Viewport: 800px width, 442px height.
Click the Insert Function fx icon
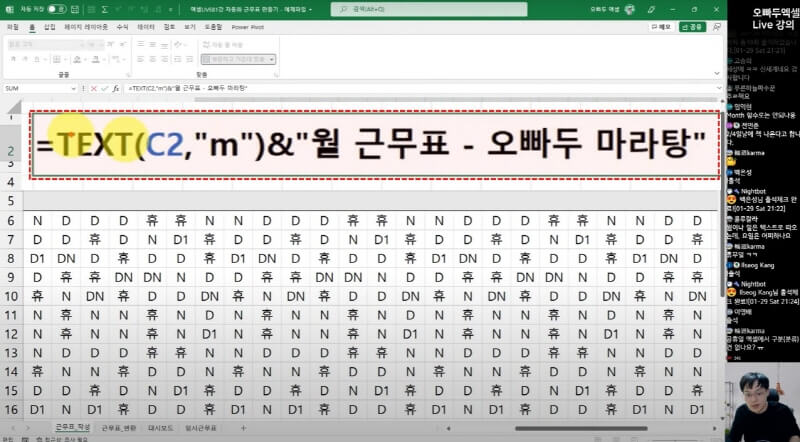[x=116, y=88]
